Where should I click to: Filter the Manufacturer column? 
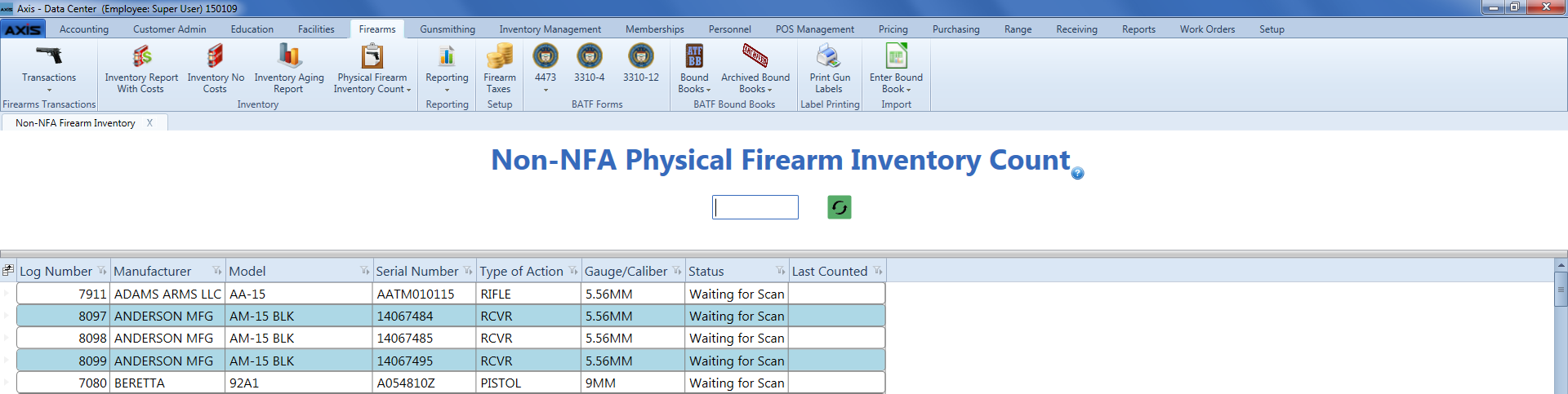point(217,271)
